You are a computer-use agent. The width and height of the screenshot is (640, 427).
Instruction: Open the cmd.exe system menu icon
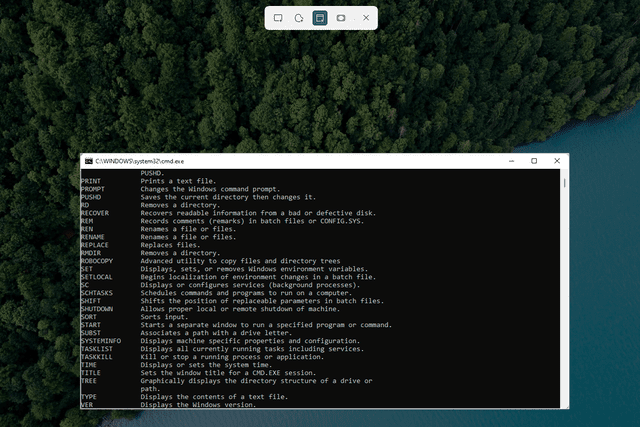pos(89,161)
